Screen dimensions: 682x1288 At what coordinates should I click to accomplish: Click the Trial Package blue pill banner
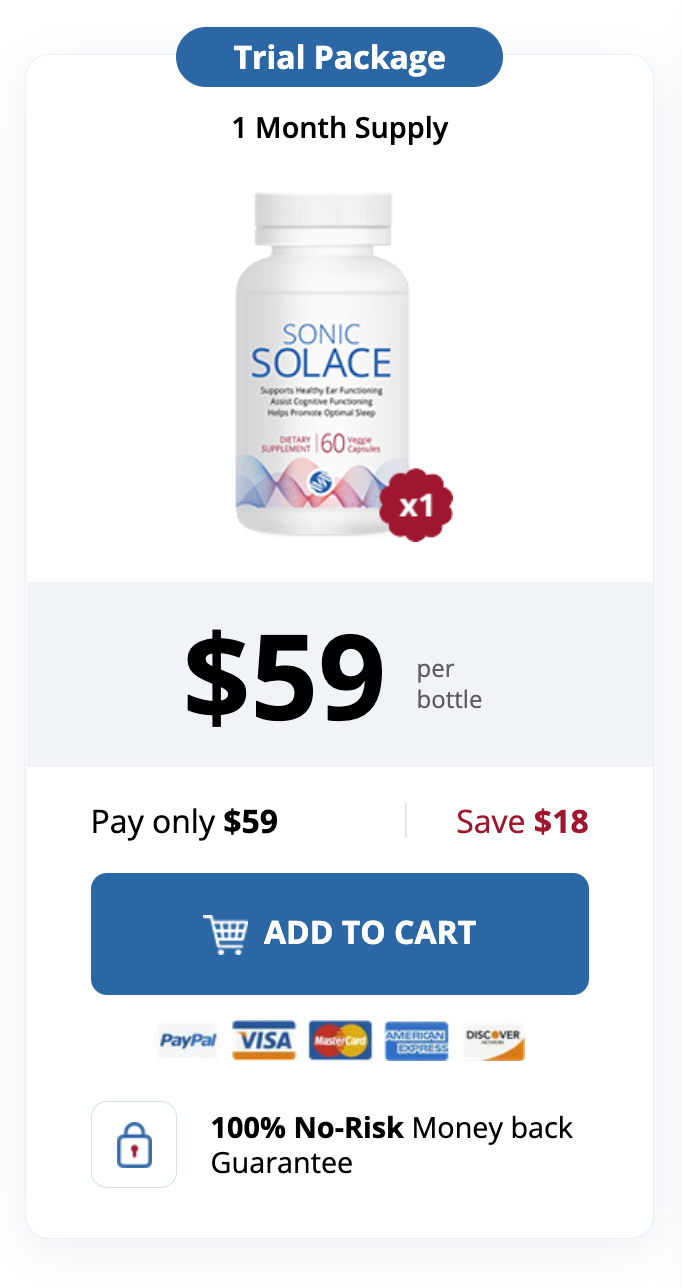click(x=339, y=57)
